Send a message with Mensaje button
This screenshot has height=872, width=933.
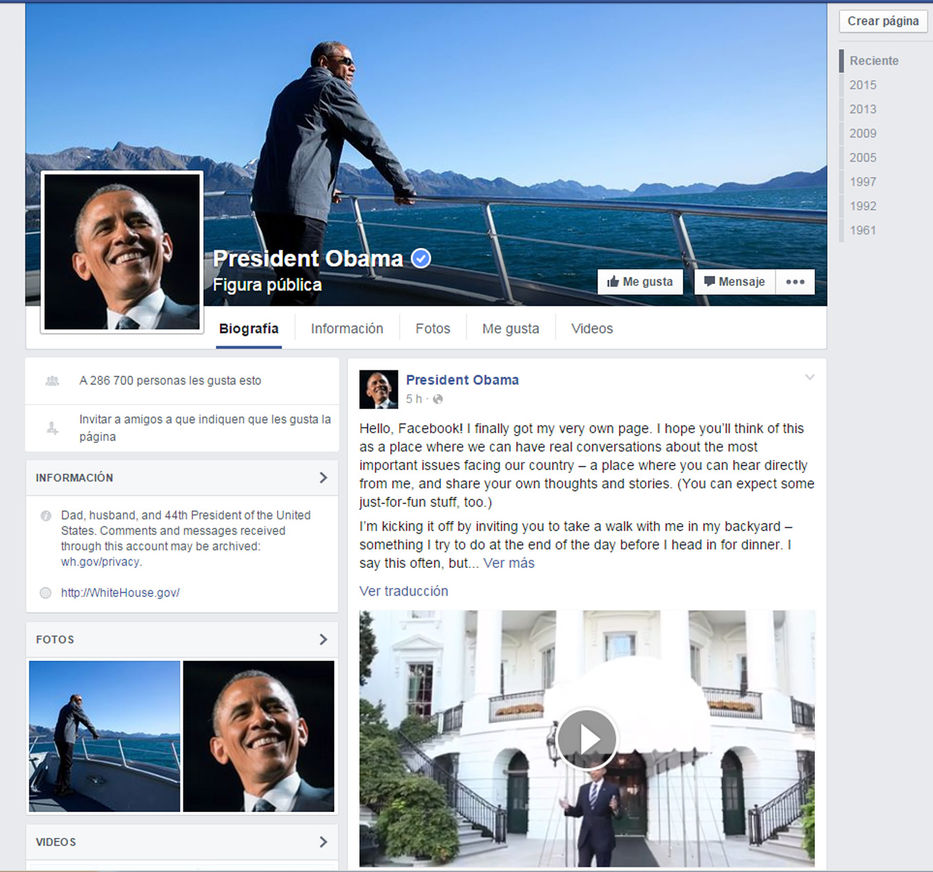point(735,282)
